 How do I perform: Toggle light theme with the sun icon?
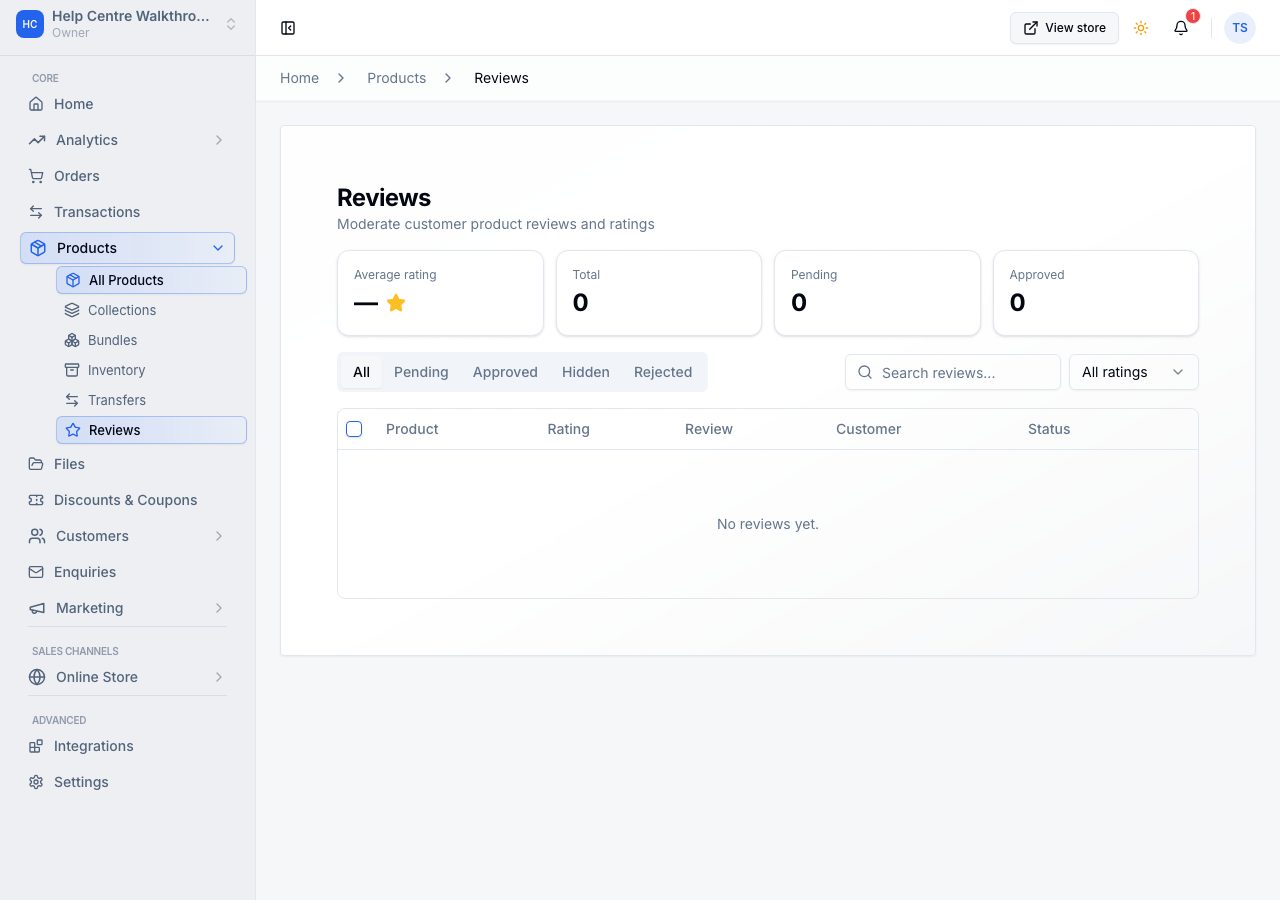click(1141, 28)
